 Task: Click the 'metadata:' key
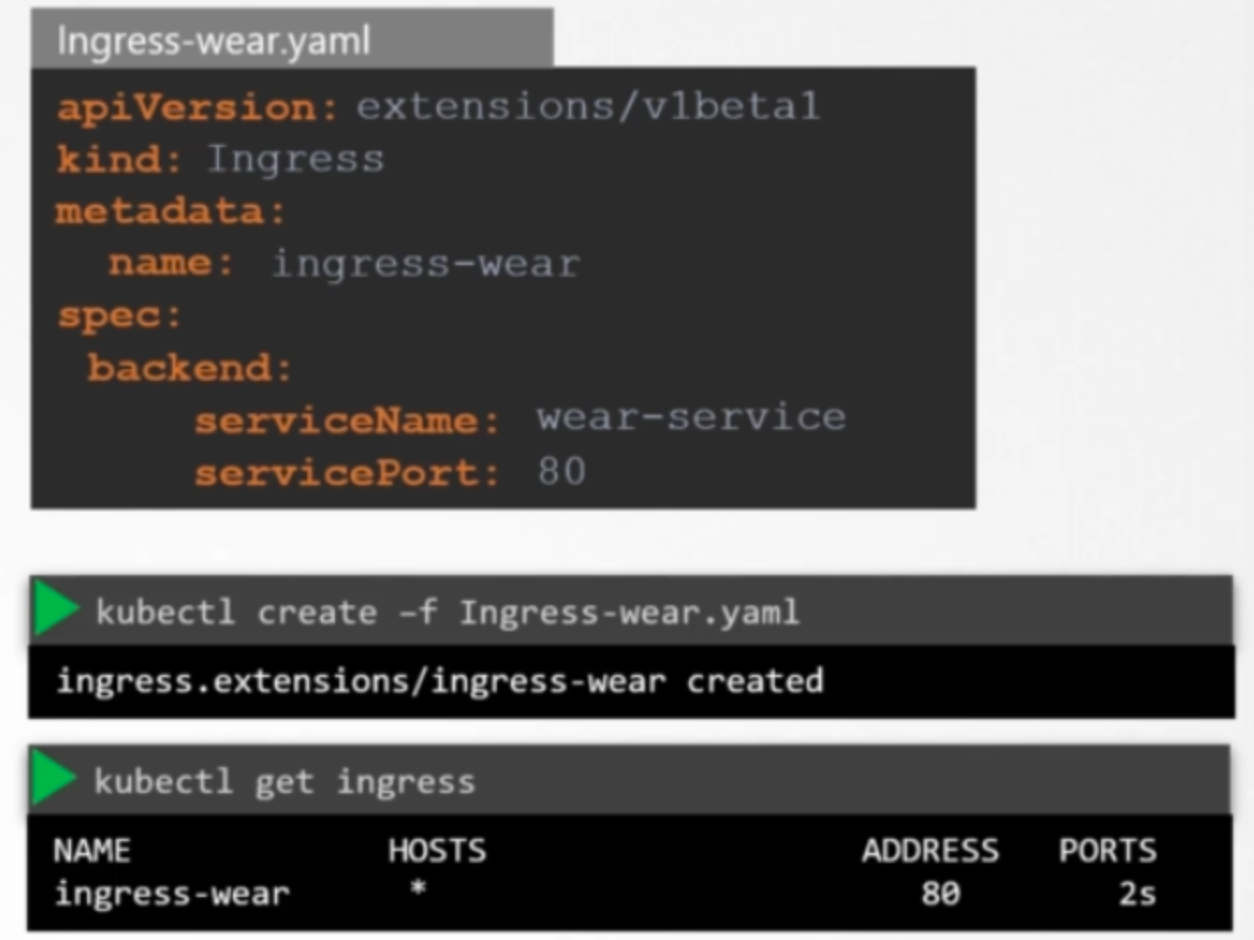point(171,211)
